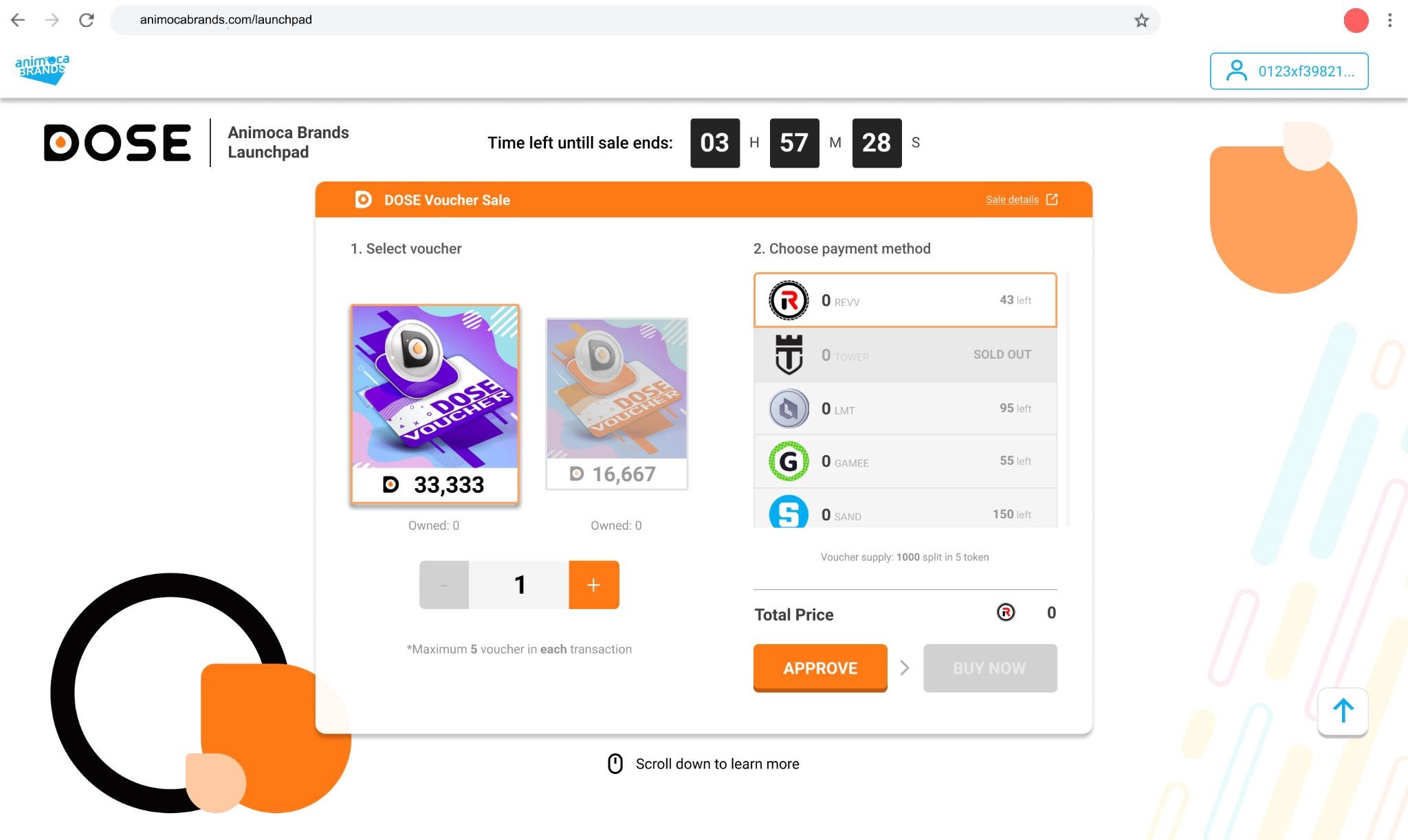Select REVV as payment method

click(x=905, y=300)
